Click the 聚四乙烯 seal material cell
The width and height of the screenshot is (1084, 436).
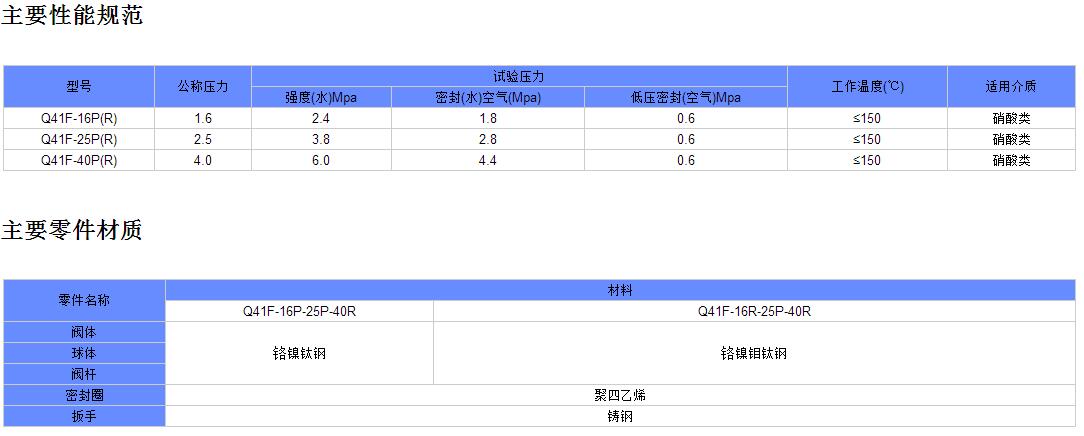620,395
